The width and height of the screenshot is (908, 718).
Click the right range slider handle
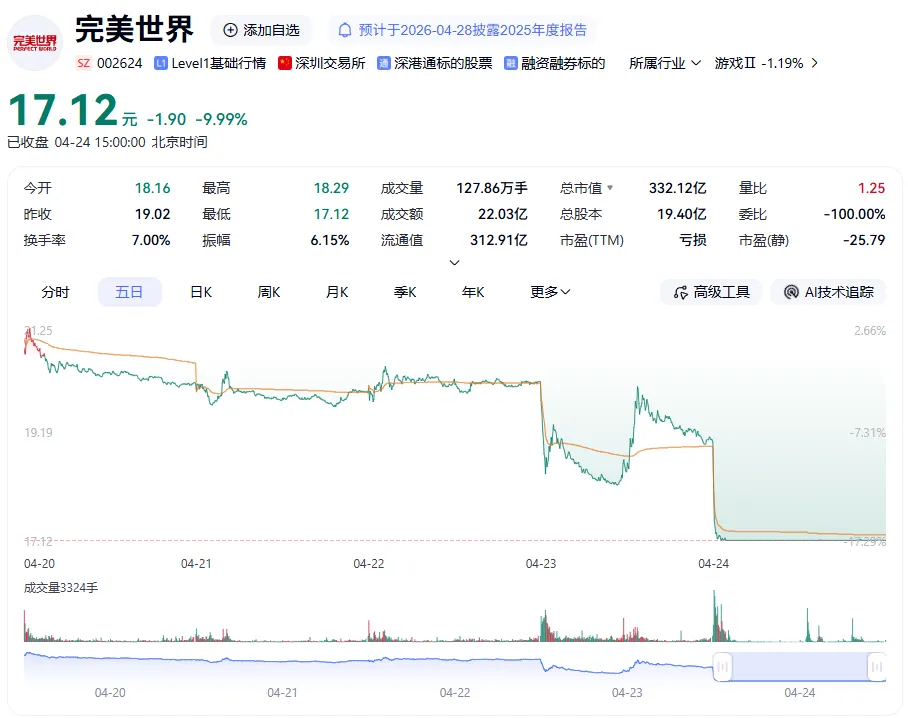877,667
